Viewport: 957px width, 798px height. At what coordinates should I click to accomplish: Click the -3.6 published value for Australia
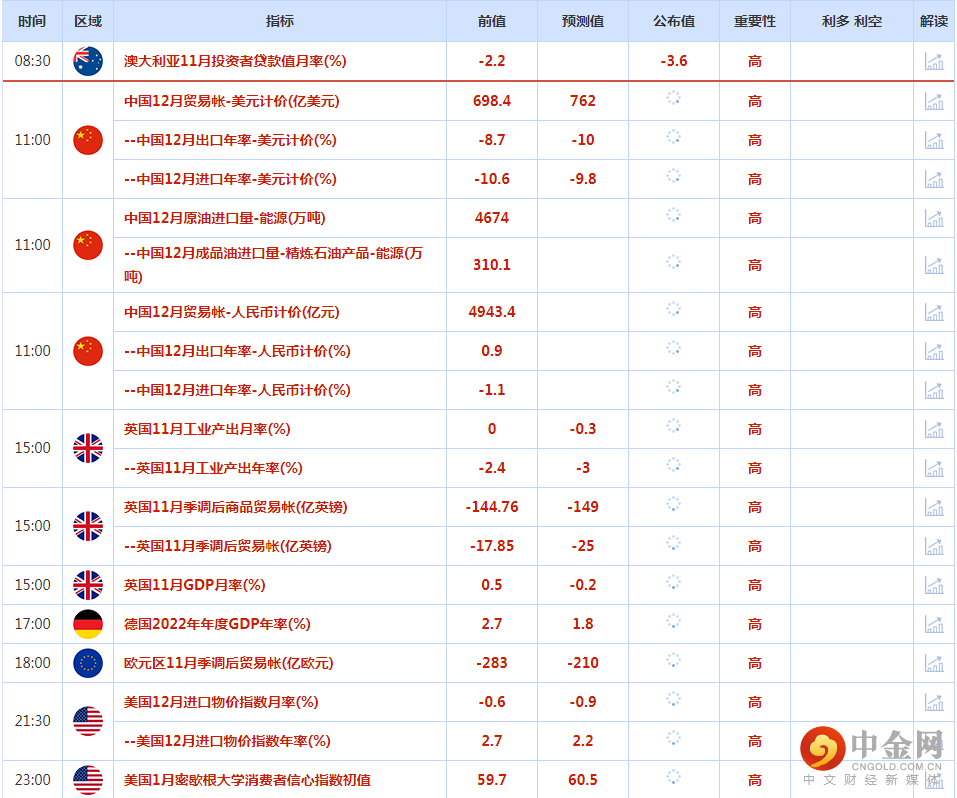coord(673,61)
